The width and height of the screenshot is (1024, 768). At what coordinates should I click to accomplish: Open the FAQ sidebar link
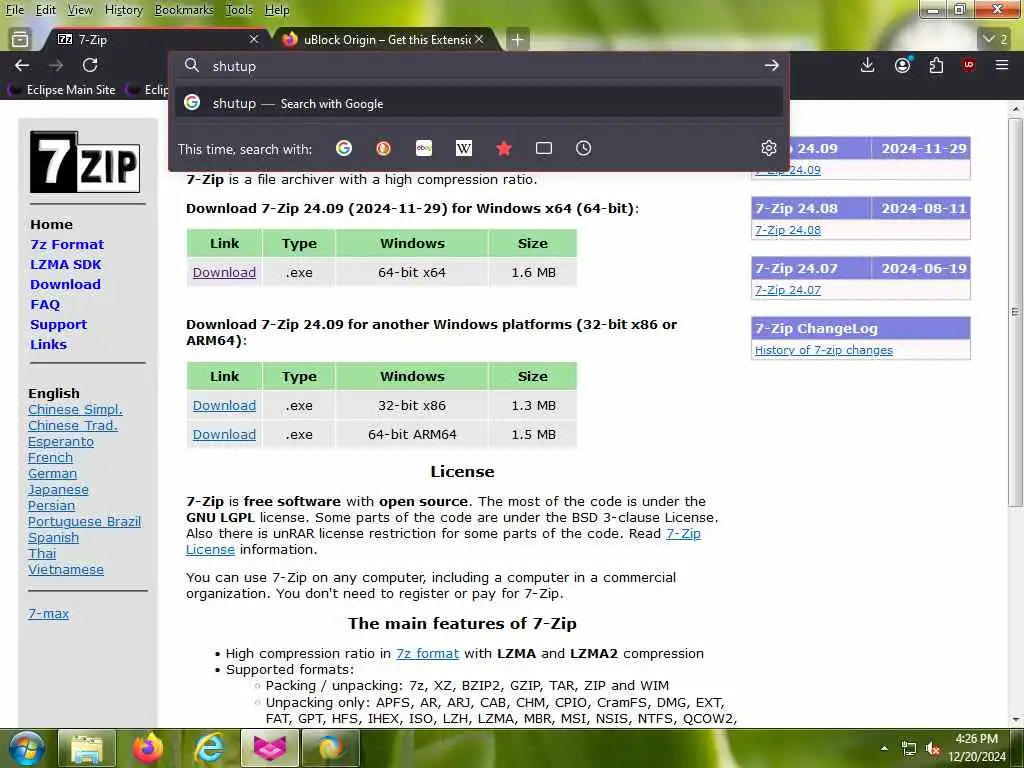(x=44, y=304)
